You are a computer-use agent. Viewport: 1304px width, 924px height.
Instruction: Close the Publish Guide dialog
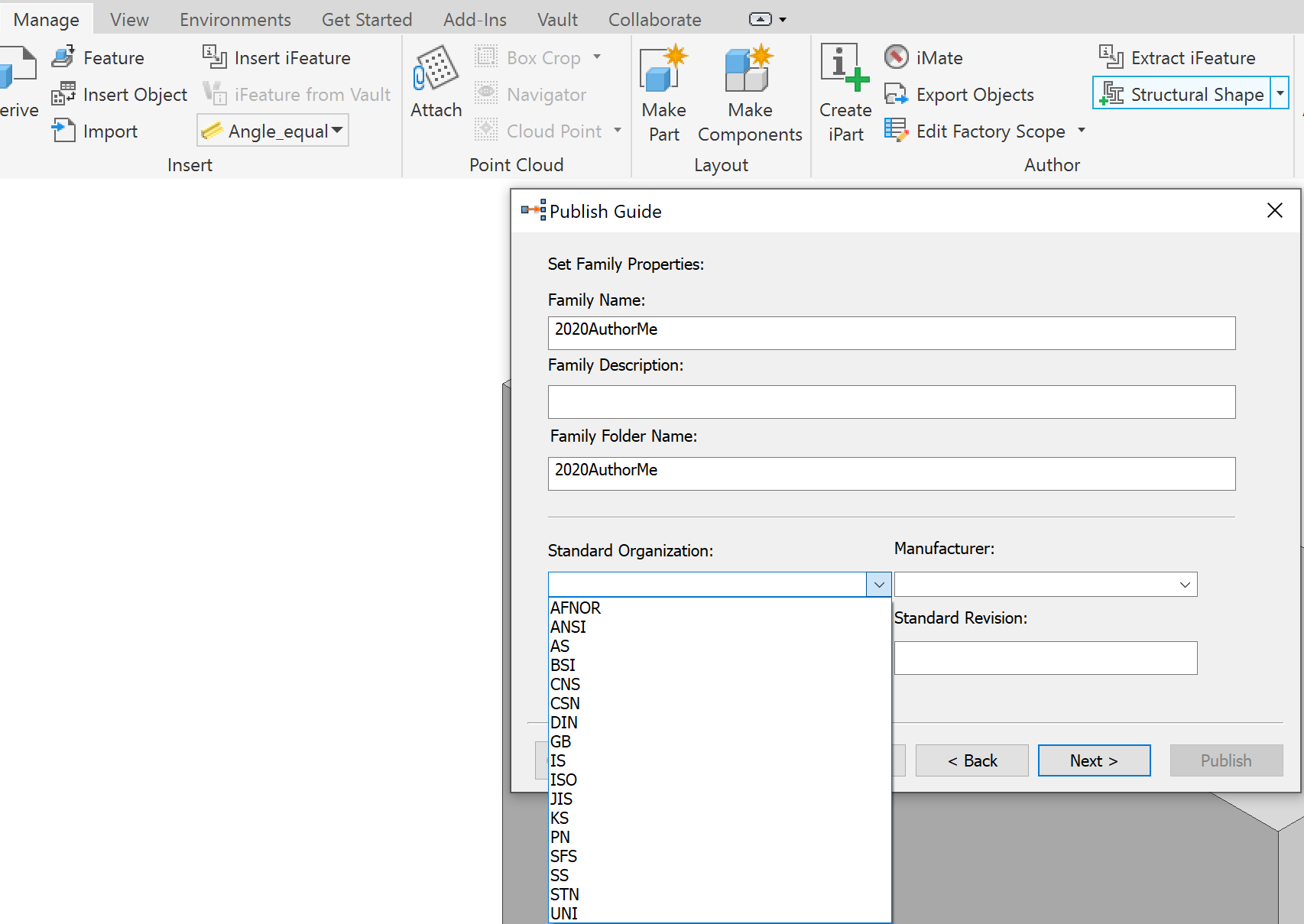[1274, 210]
